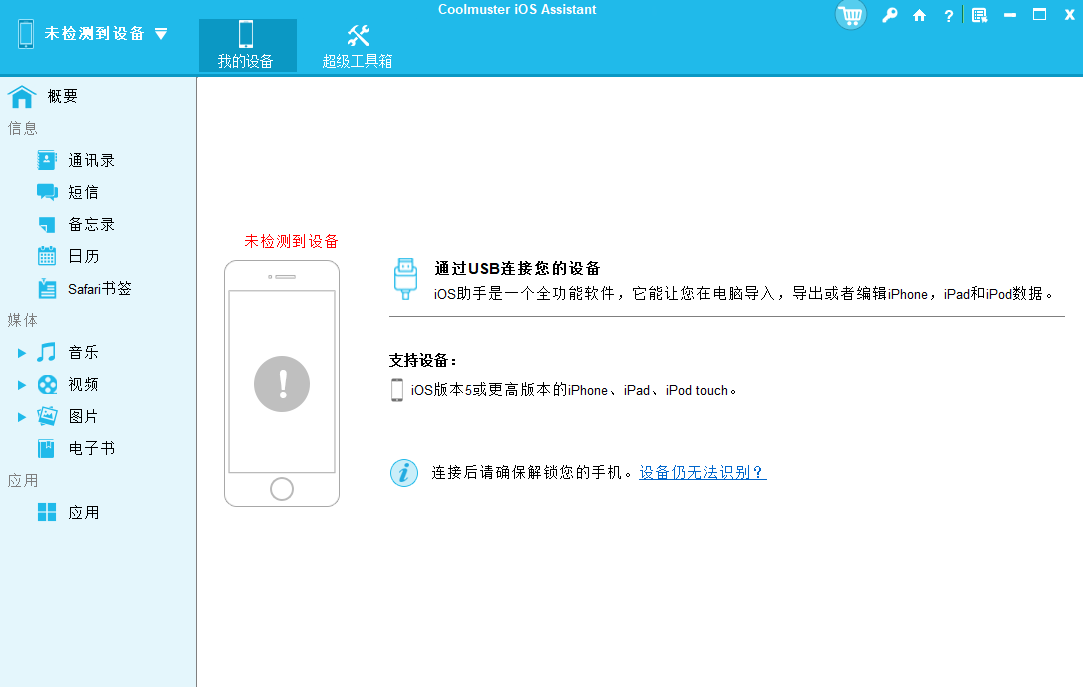Select 短信 messages in the sidebar

coord(82,192)
